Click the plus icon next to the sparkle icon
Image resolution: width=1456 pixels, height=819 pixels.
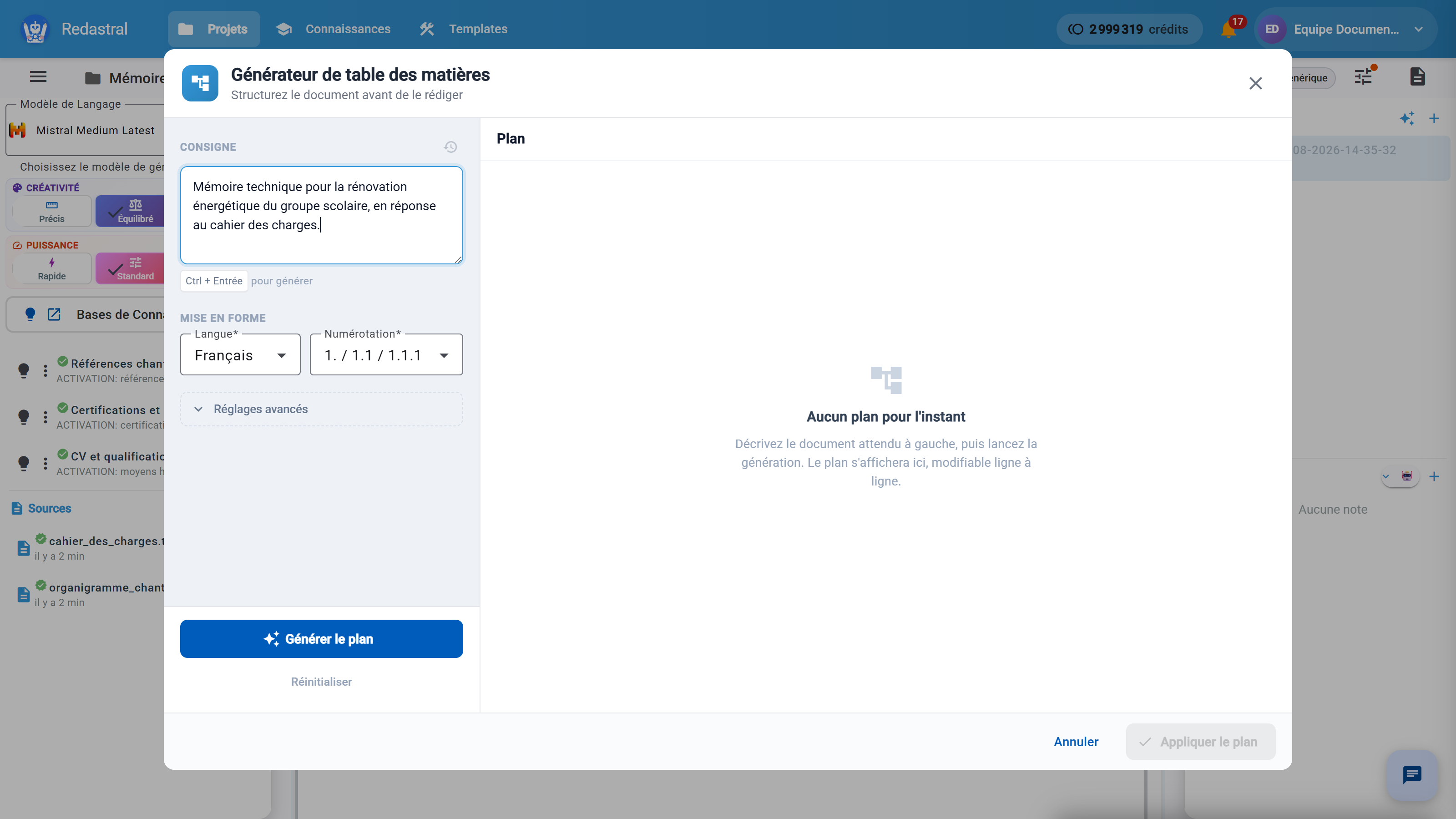point(1434,118)
